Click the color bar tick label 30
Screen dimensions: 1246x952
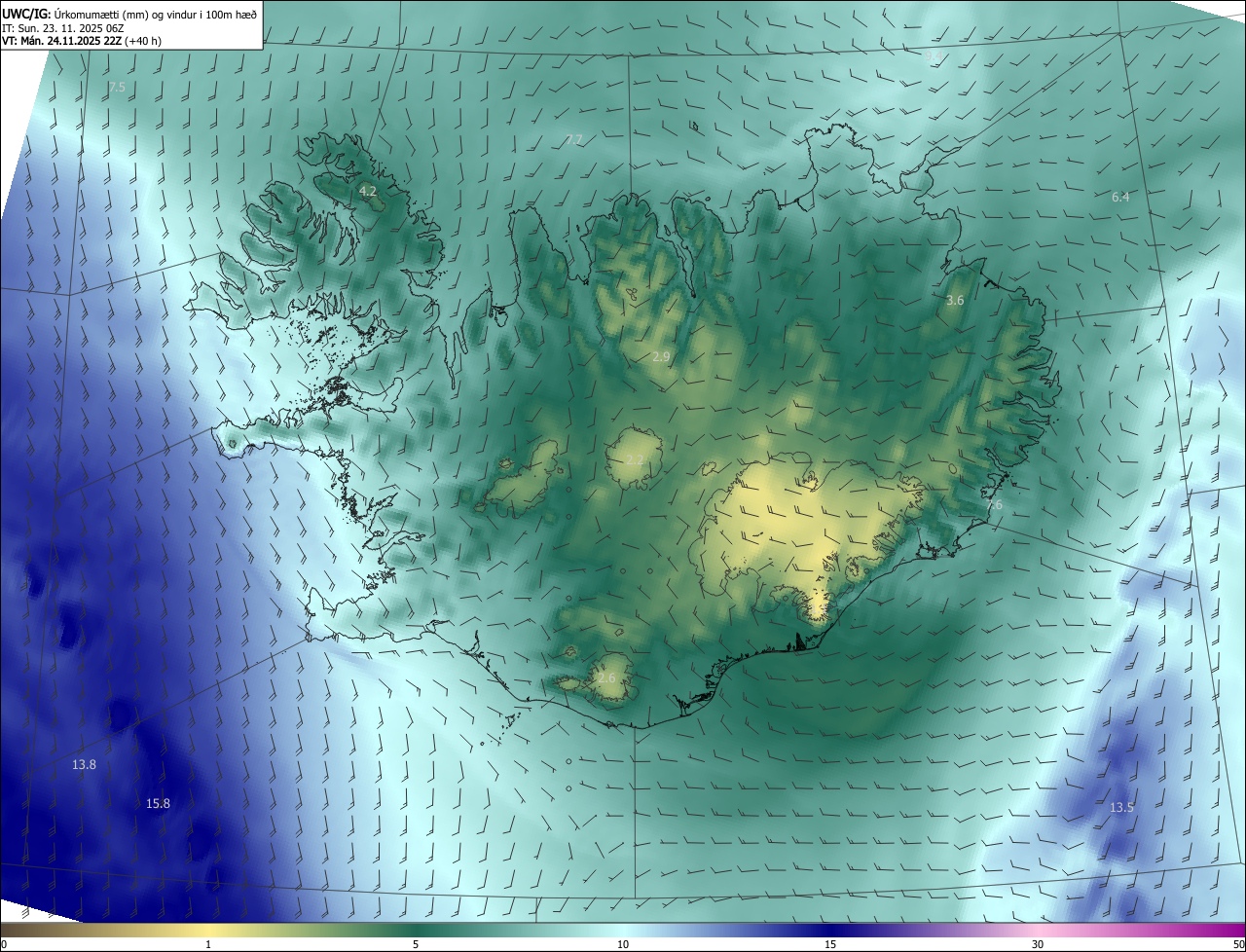pos(1038,945)
